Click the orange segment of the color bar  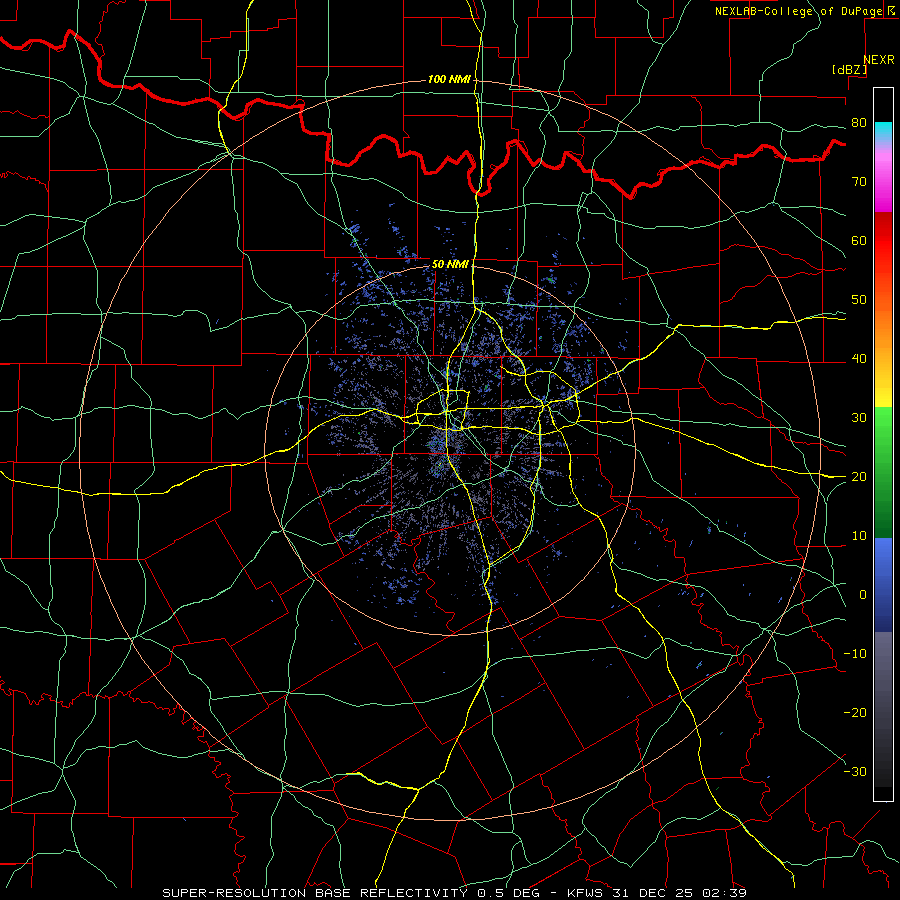883,327
